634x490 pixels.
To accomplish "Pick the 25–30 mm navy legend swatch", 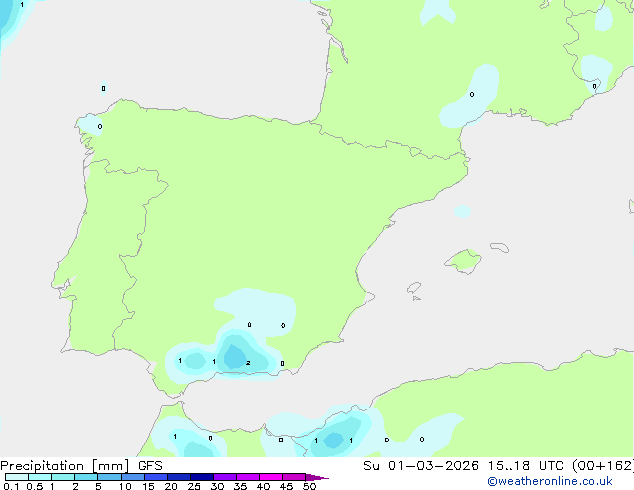I will [202, 477].
